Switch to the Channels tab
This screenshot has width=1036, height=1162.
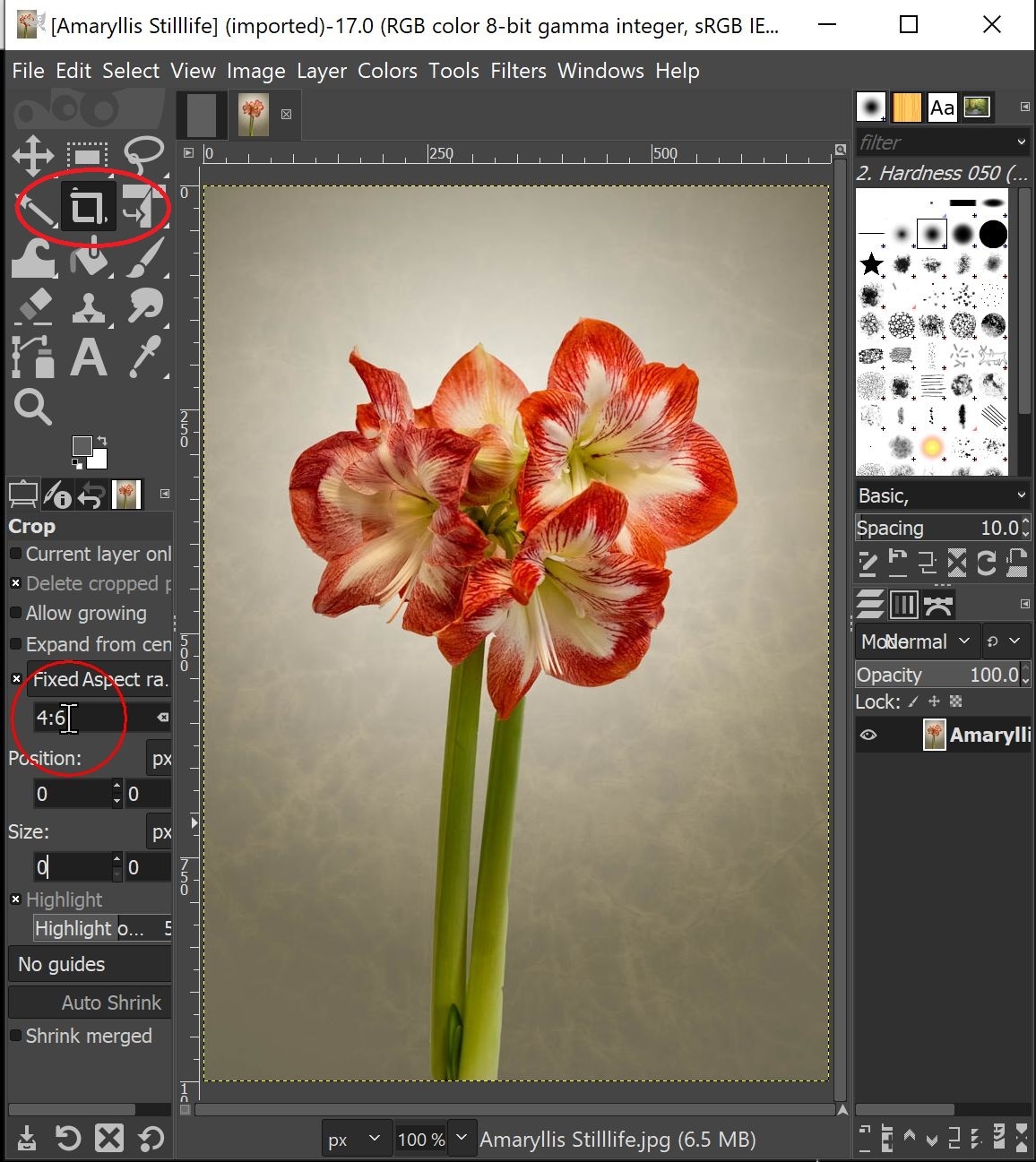(x=903, y=605)
